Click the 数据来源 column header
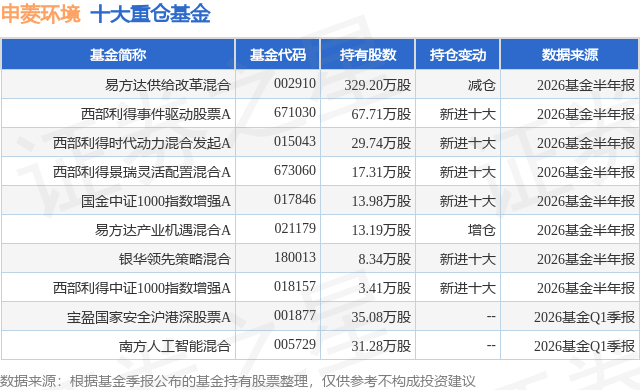This screenshot has width=640, height=390. coord(570,55)
